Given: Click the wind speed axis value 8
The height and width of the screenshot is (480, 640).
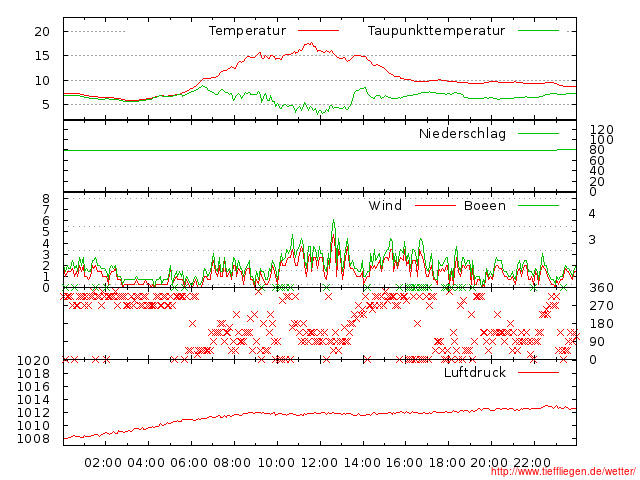Looking at the screenshot, I should point(46,199).
